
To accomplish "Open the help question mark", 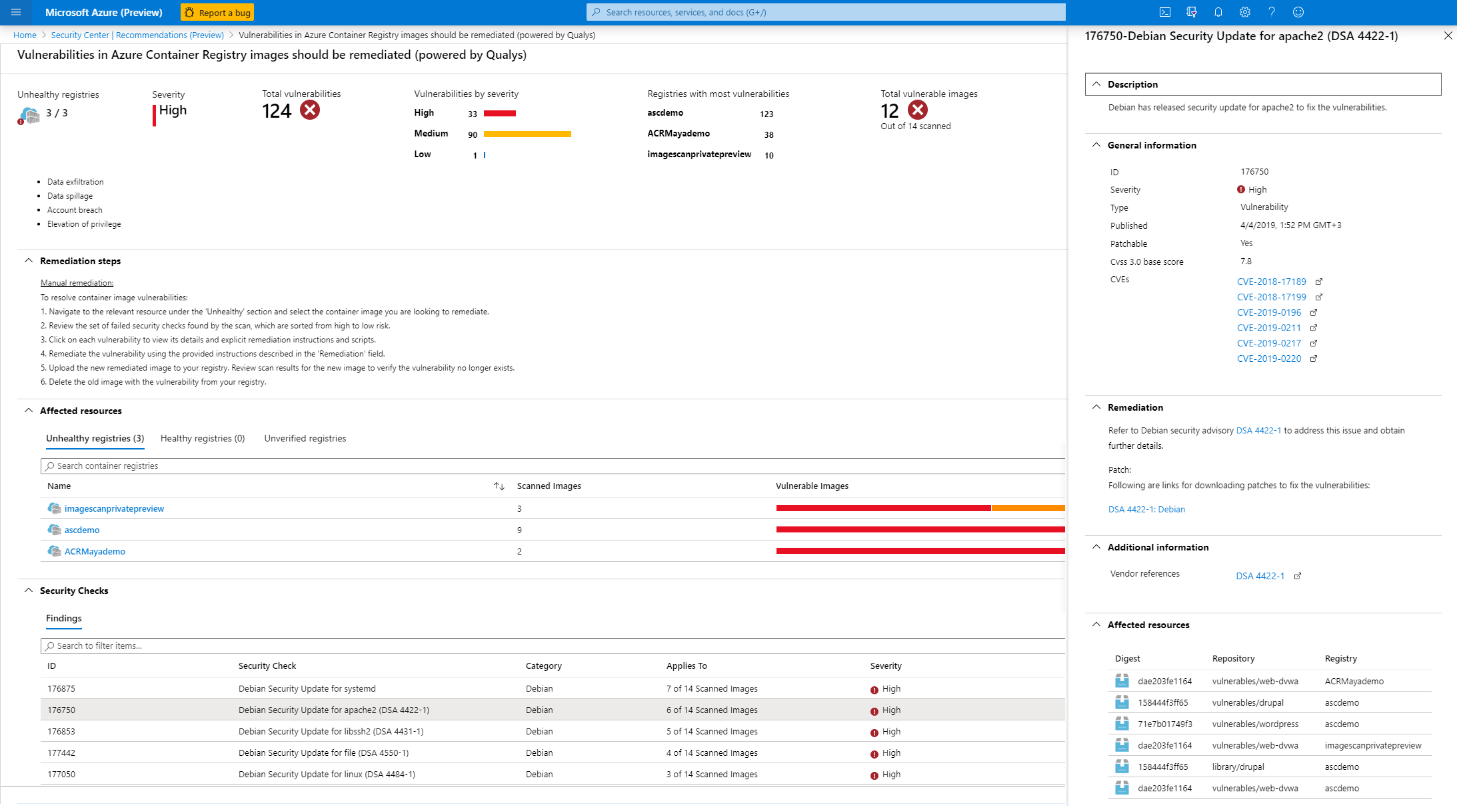I will click(1271, 12).
